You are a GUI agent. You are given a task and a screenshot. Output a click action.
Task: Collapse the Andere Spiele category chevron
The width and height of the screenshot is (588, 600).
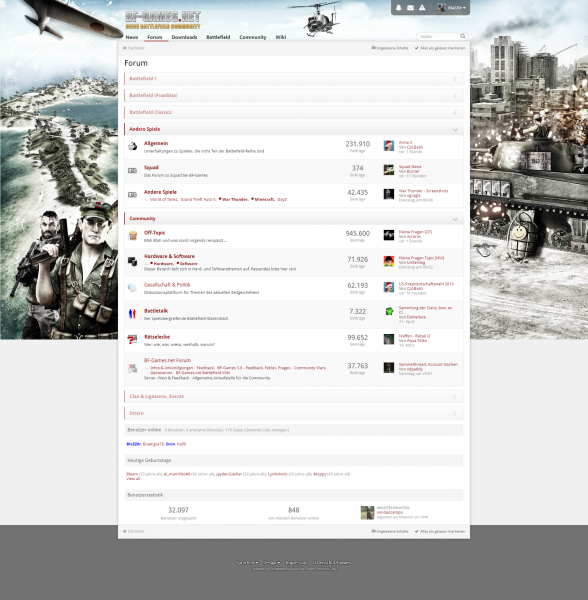[455, 130]
